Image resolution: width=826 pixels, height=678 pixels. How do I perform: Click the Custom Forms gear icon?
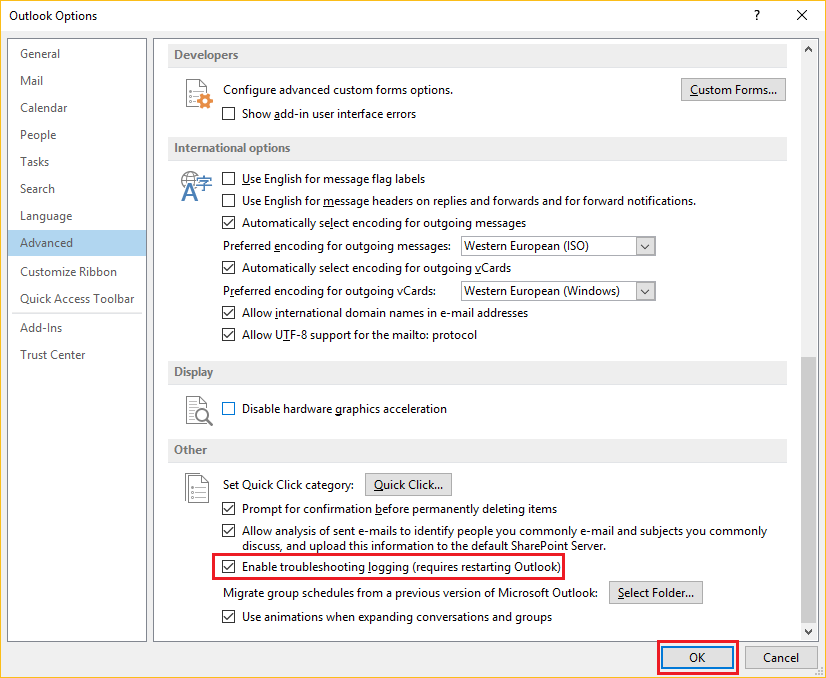click(197, 95)
